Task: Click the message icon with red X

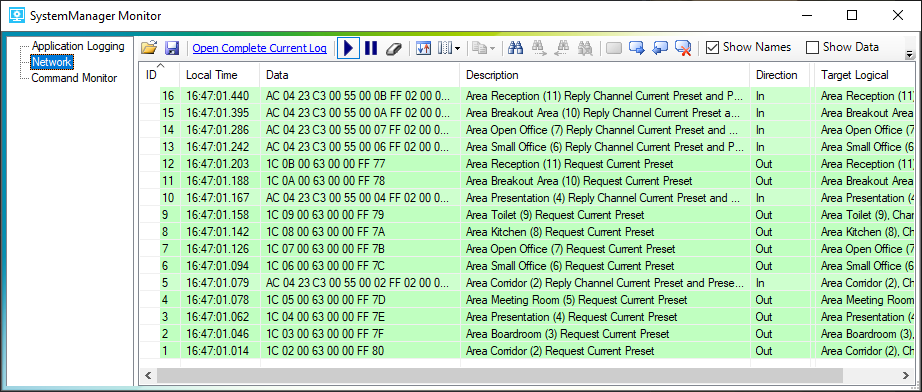Action: point(683,48)
